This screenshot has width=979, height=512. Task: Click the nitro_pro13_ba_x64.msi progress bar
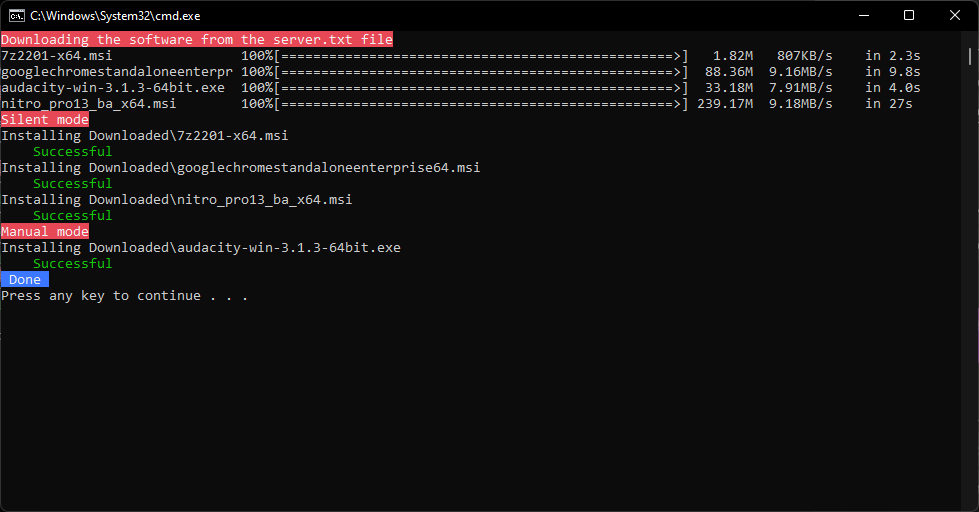coord(481,104)
